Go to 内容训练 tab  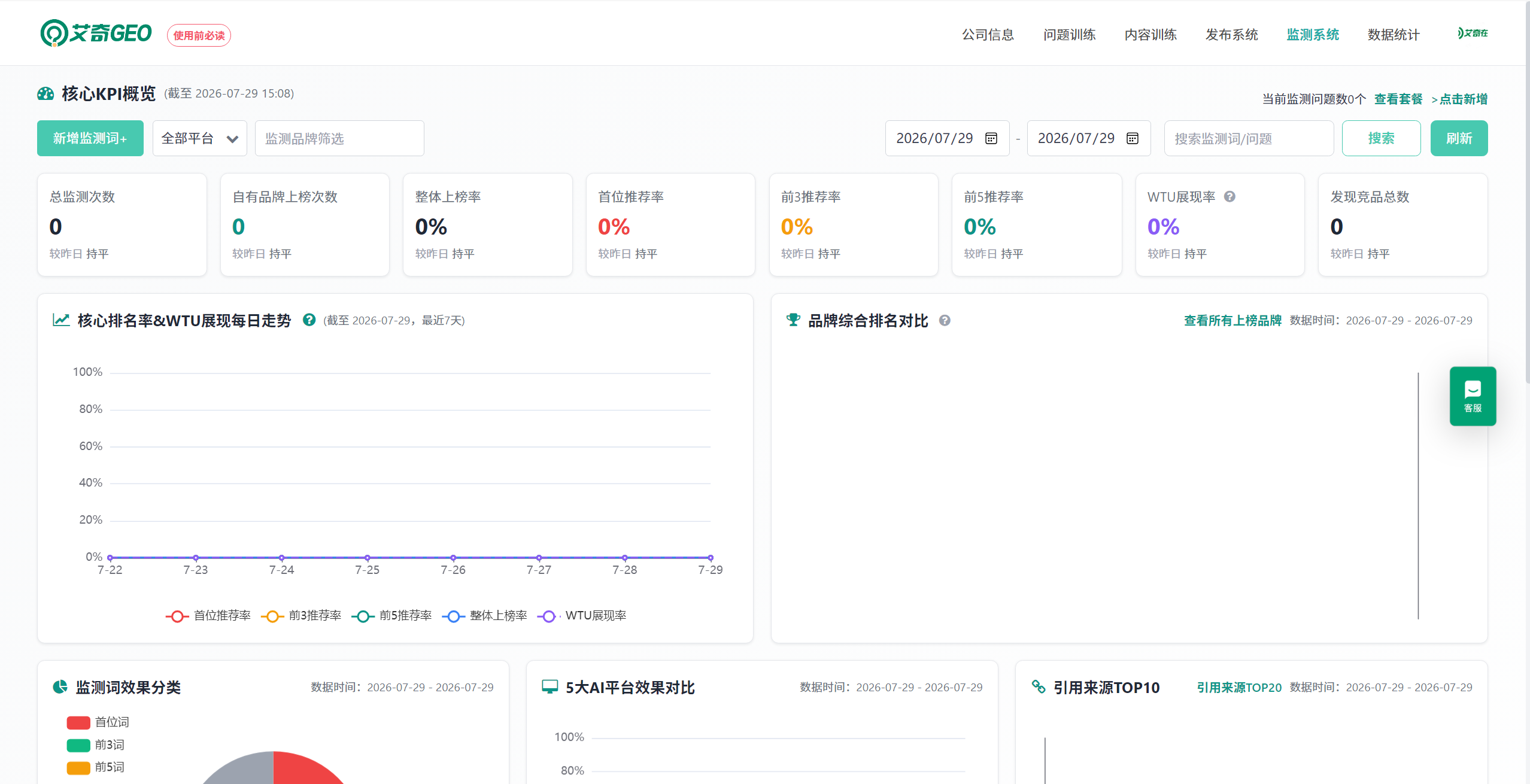tap(1150, 35)
